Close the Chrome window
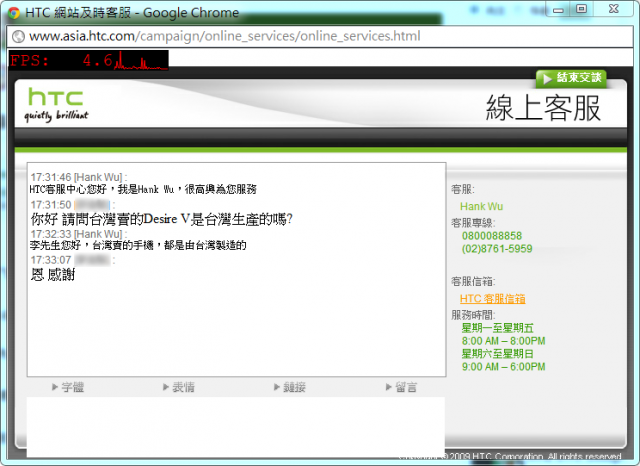640x466 pixels. pyautogui.click(x=614, y=9)
